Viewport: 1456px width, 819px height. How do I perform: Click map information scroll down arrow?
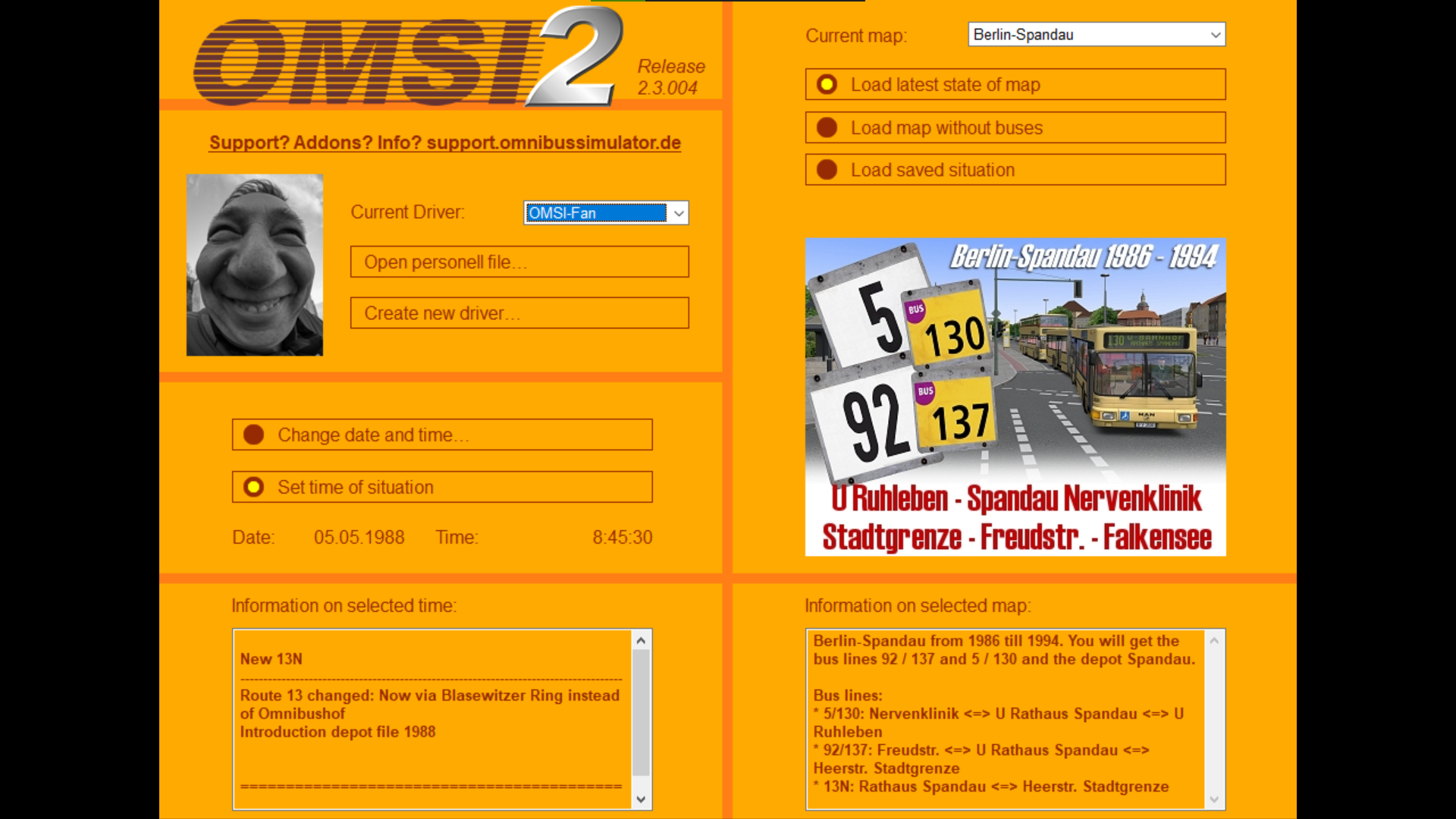point(1214,799)
